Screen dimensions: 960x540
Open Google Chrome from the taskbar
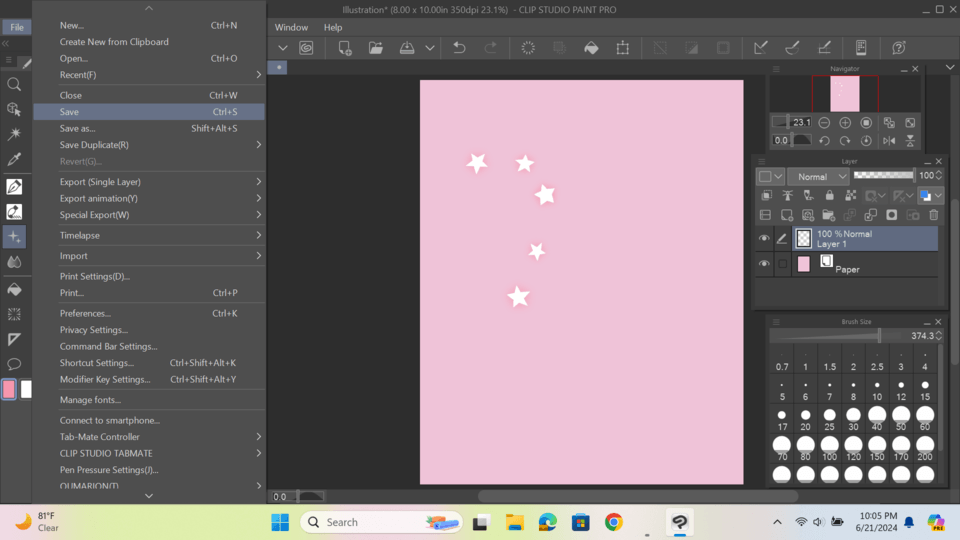[614, 522]
